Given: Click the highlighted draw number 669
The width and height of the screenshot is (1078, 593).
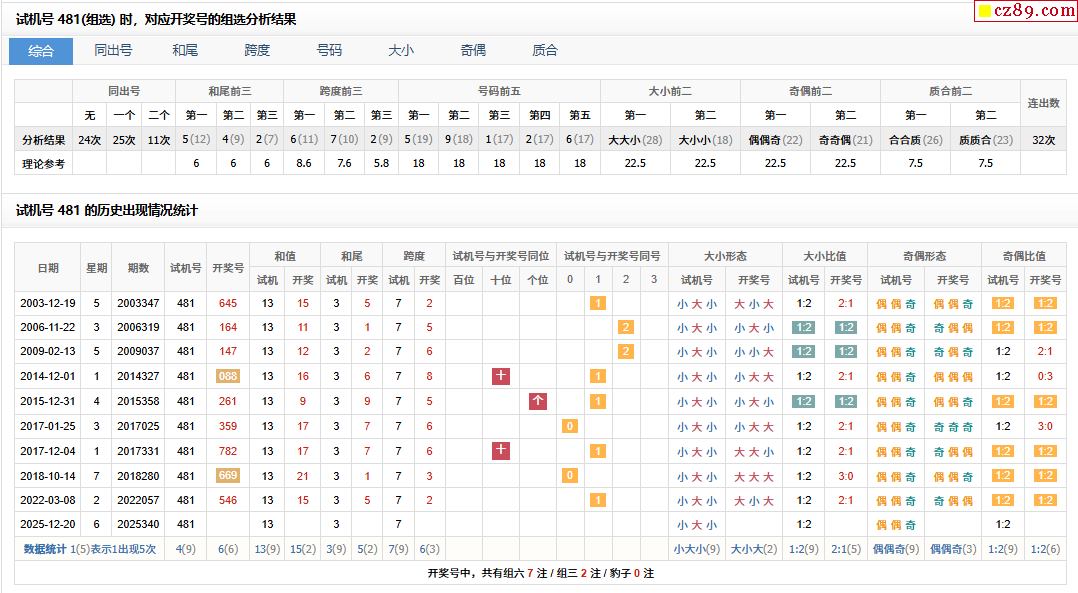Looking at the screenshot, I should [228, 475].
